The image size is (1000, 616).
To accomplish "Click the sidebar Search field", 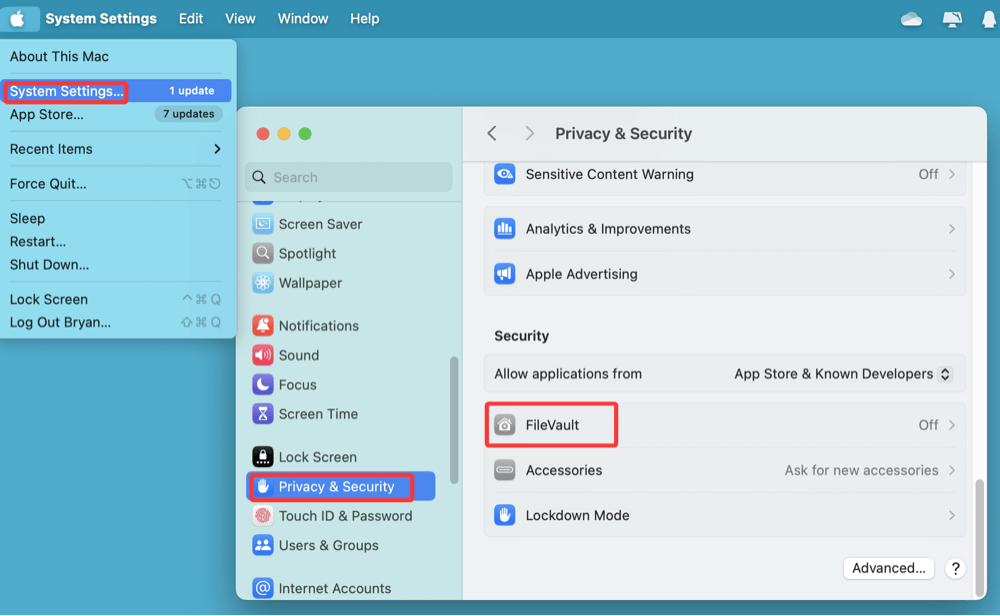I will pyautogui.click(x=349, y=177).
